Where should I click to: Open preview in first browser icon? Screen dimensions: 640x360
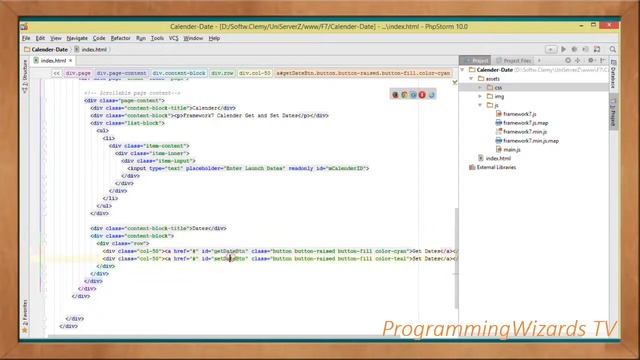click(x=395, y=95)
